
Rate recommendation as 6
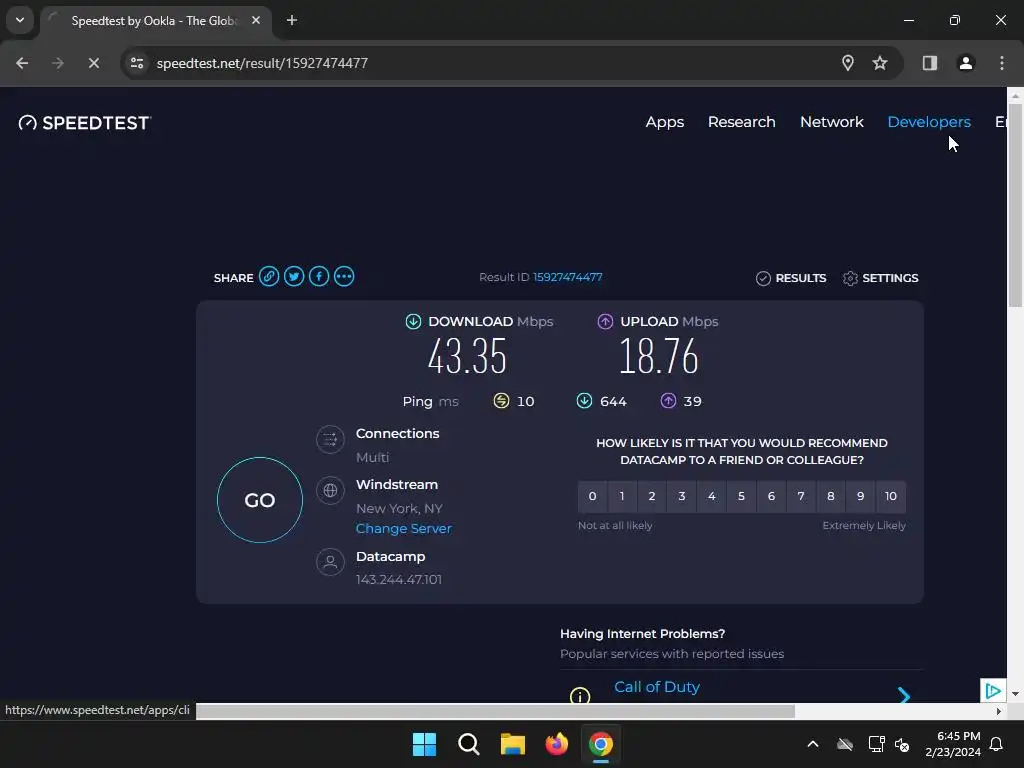point(771,496)
